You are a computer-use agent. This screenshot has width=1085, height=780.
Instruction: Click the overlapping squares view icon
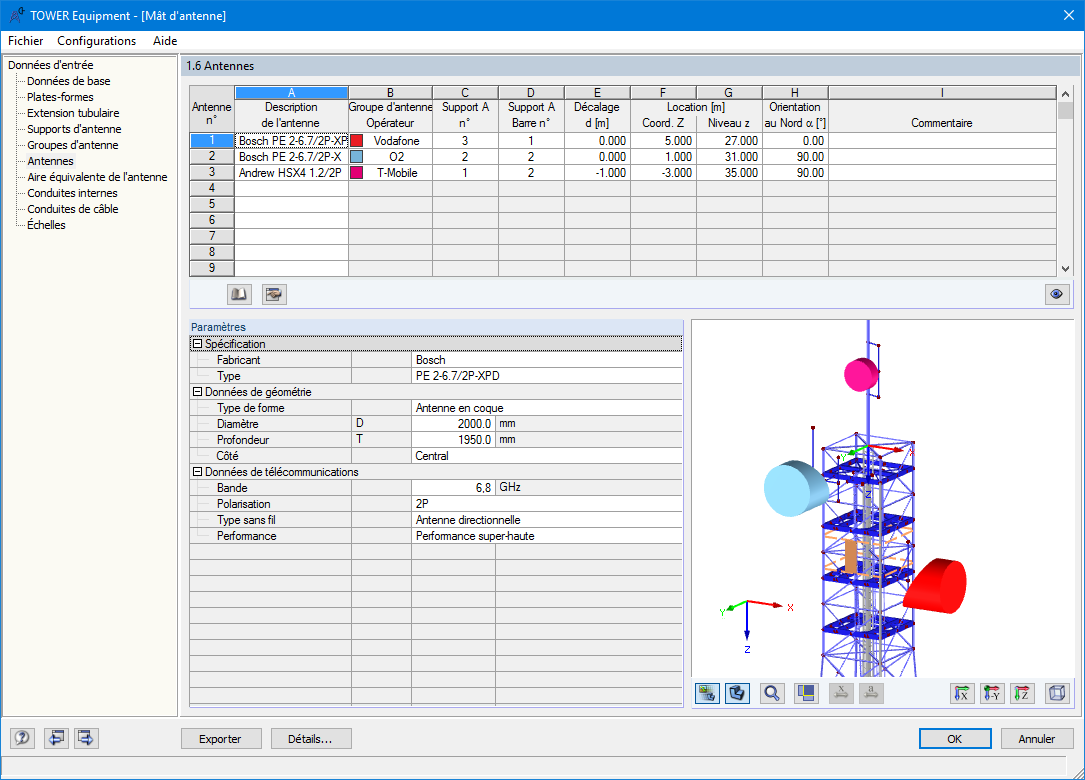tap(806, 693)
